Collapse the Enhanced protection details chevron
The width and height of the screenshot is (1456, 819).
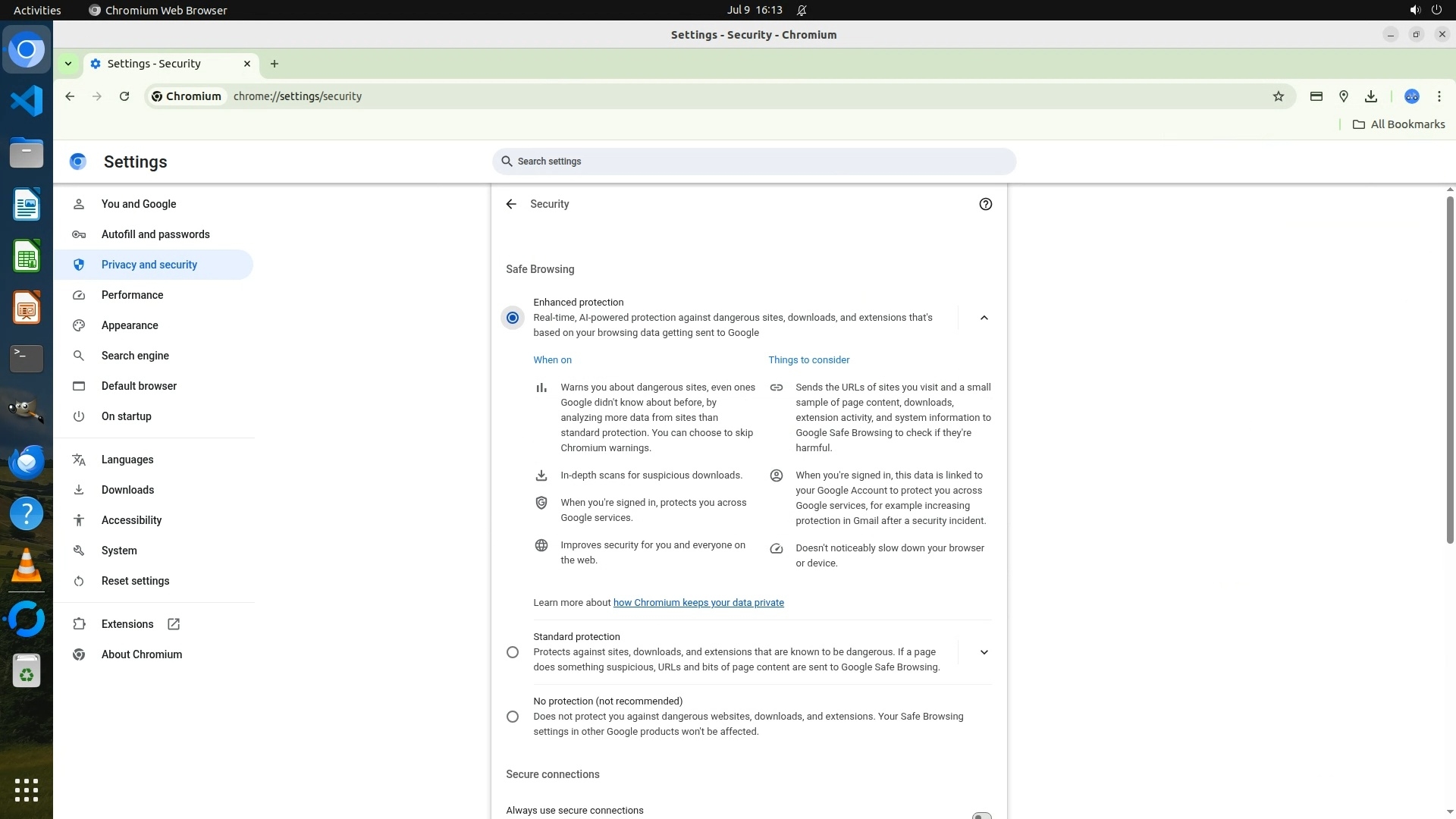tap(984, 318)
